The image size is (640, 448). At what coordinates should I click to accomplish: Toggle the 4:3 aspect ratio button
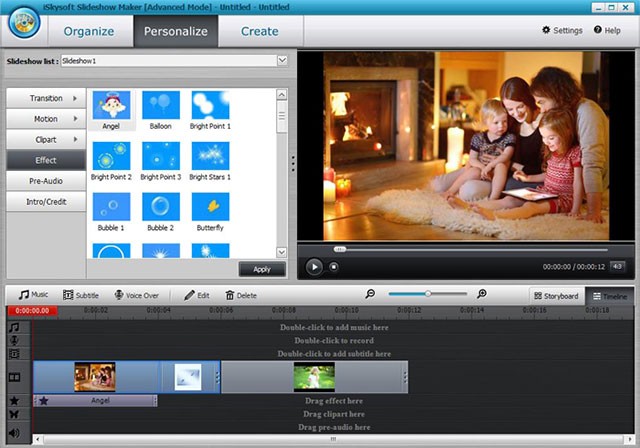point(617,266)
